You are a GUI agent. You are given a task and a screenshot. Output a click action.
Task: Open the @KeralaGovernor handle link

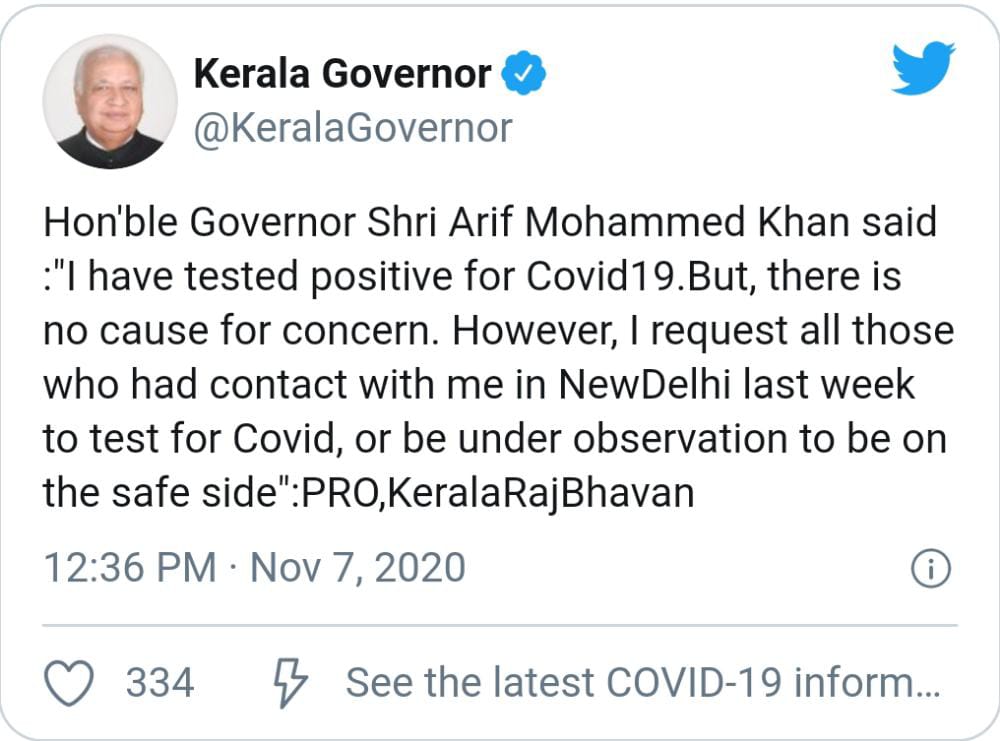(x=352, y=128)
